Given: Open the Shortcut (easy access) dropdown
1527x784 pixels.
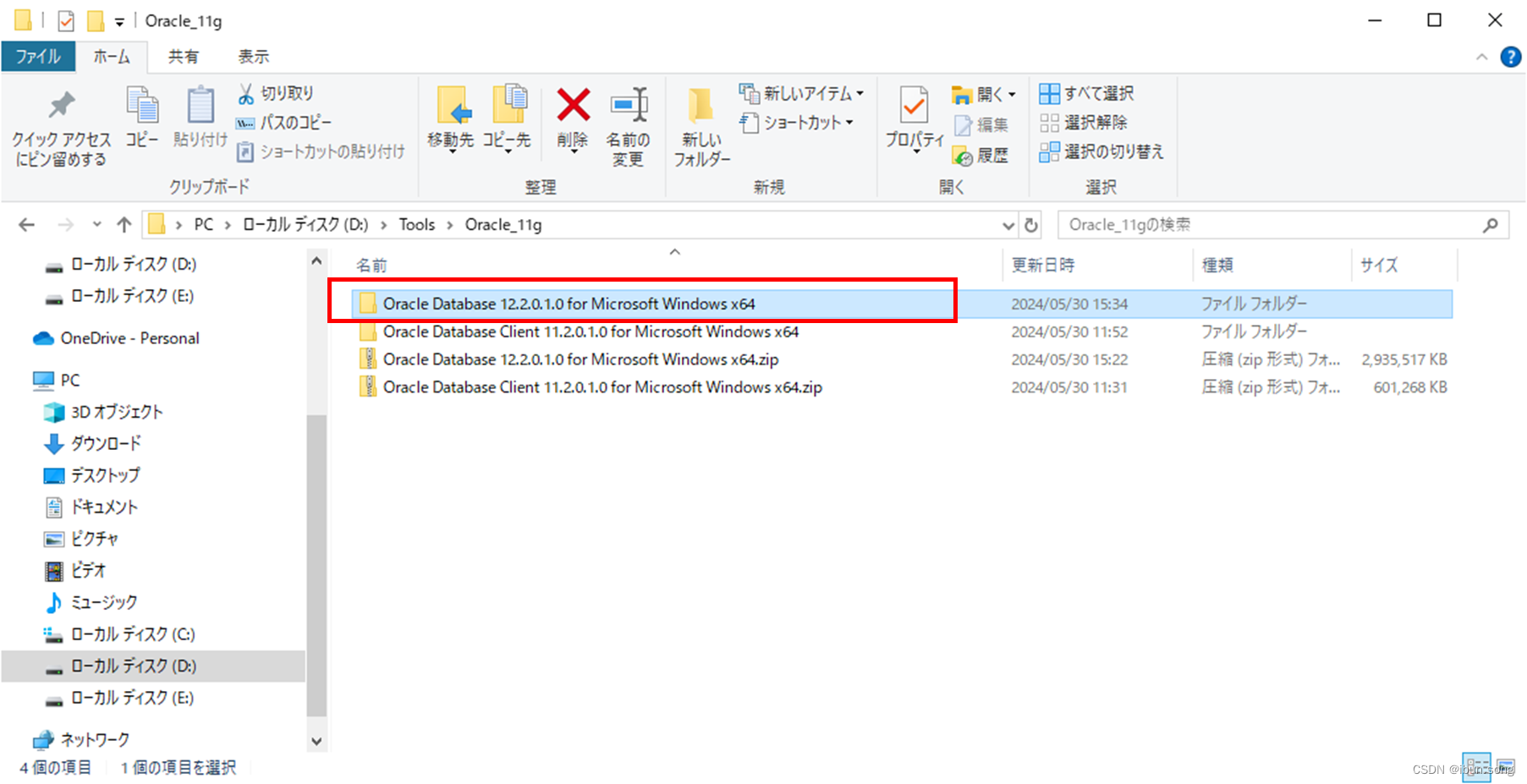Looking at the screenshot, I should click(x=796, y=123).
